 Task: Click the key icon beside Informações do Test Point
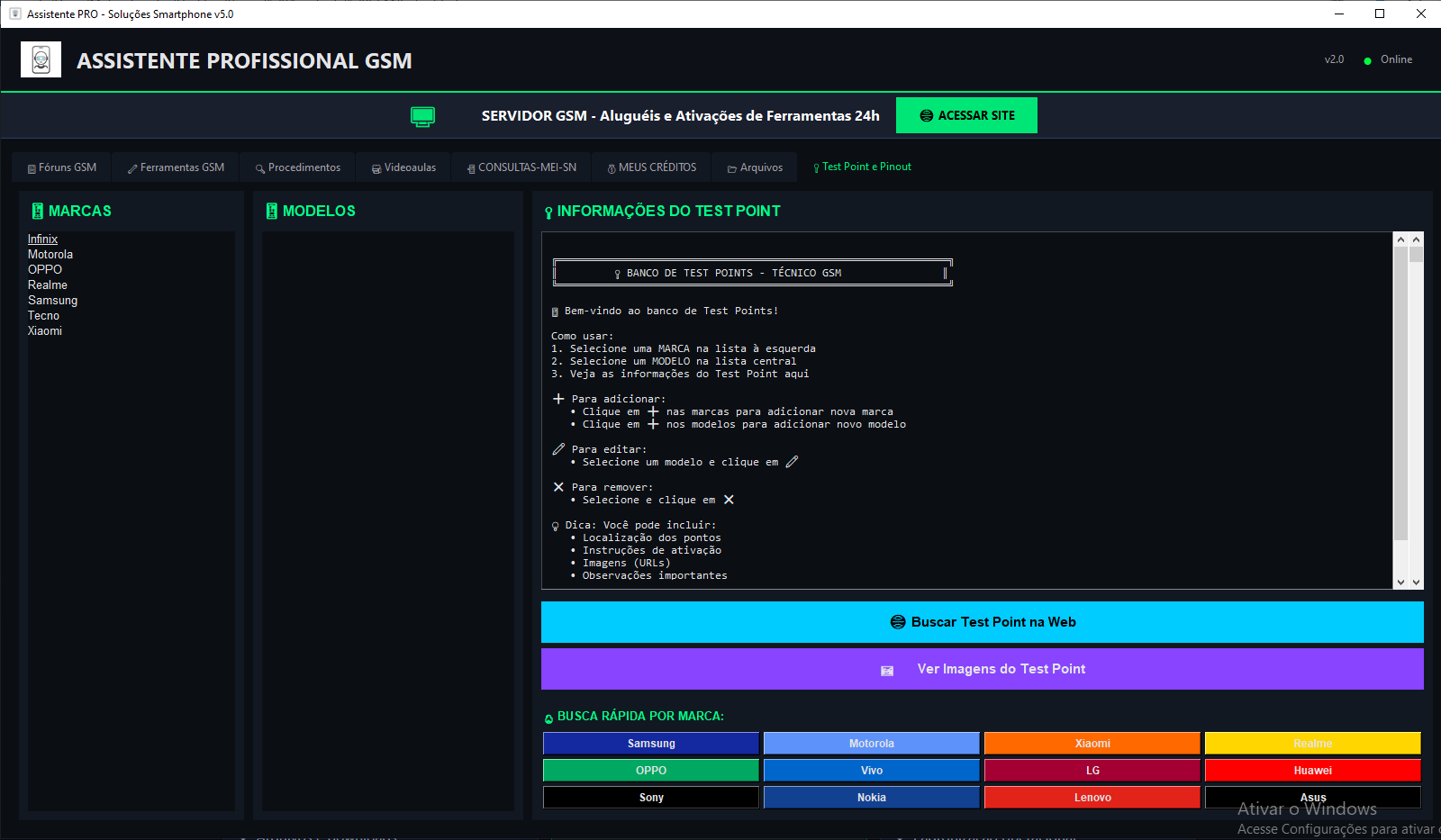[x=548, y=212]
